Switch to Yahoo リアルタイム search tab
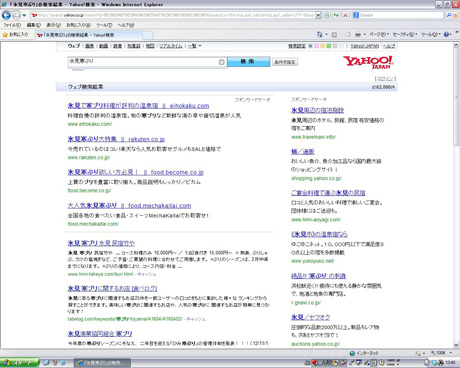This screenshot has width=460, height=368. (171, 46)
